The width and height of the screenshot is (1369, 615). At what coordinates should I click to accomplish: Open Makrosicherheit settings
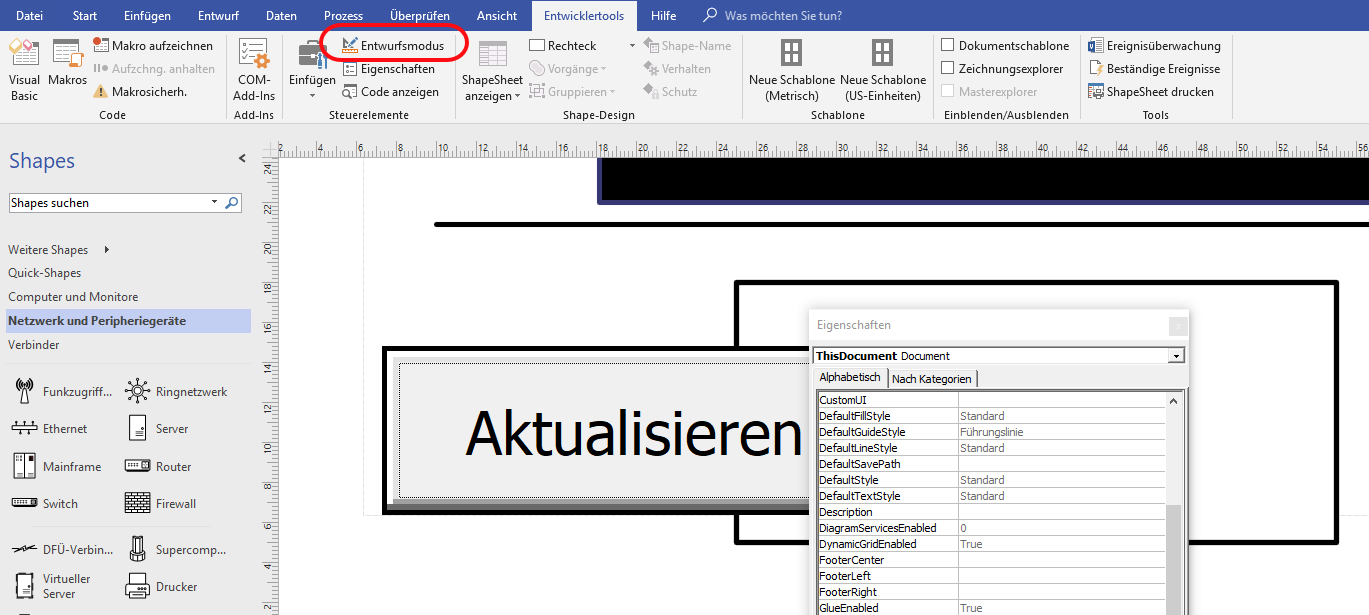point(141,91)
